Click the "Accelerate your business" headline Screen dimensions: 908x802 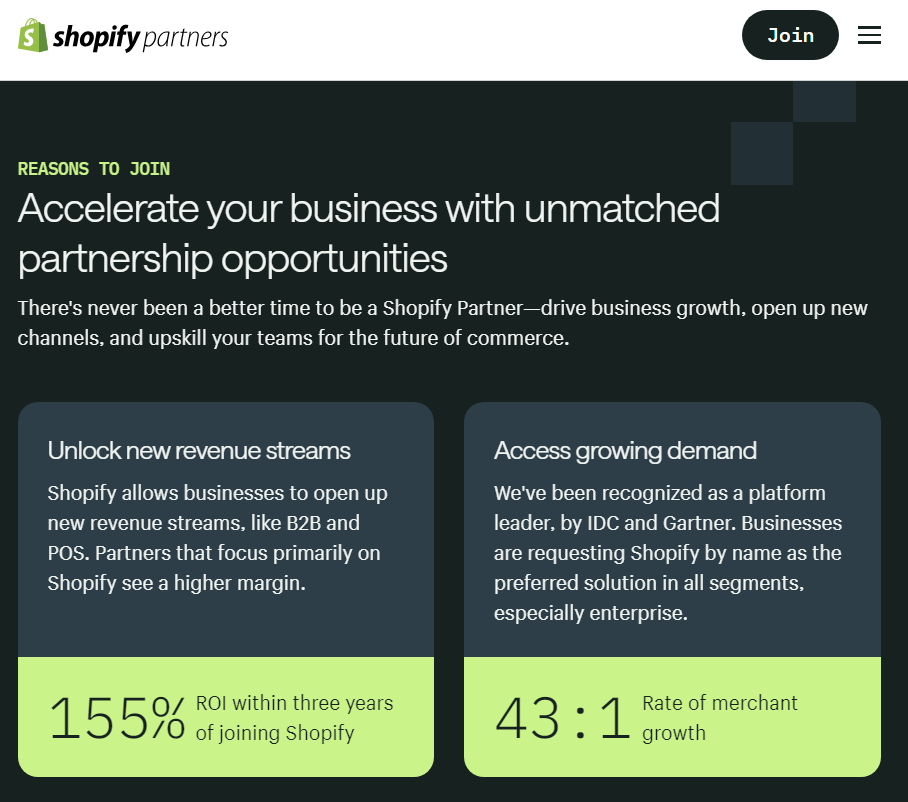click(x=368, y=209)
